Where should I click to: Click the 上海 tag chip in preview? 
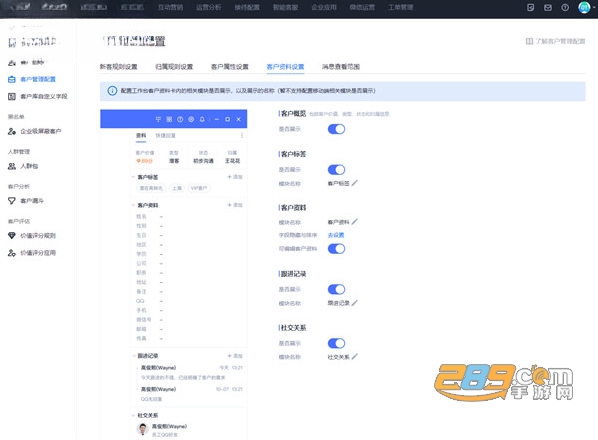coord(177,188)
